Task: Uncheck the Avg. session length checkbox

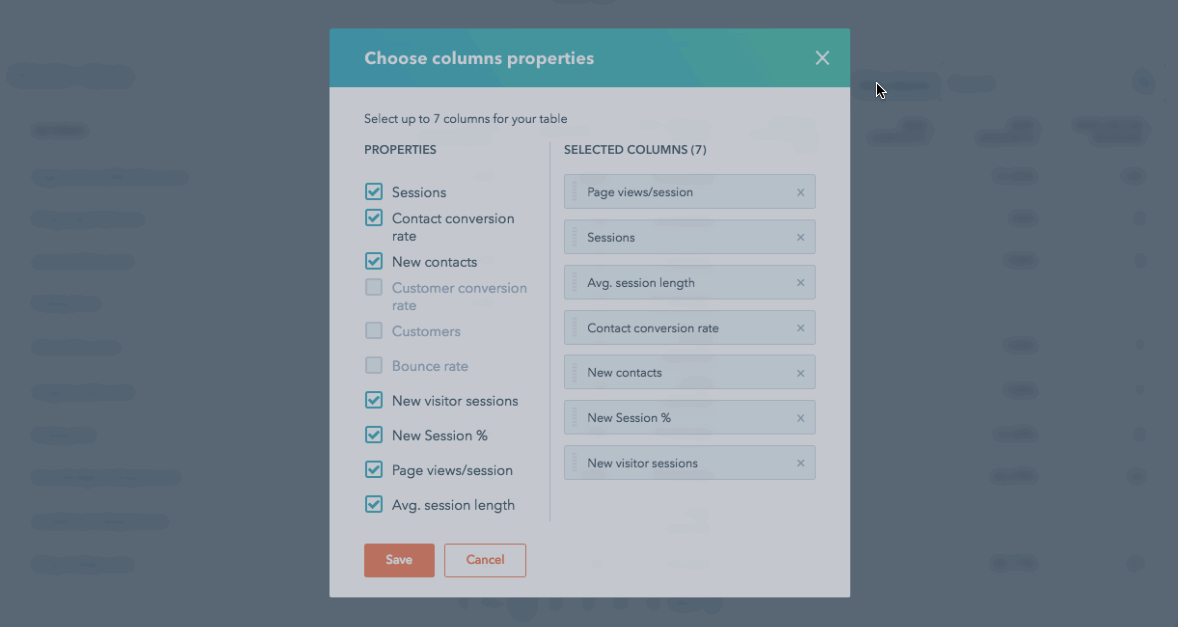Action: (x=374, y=504)
